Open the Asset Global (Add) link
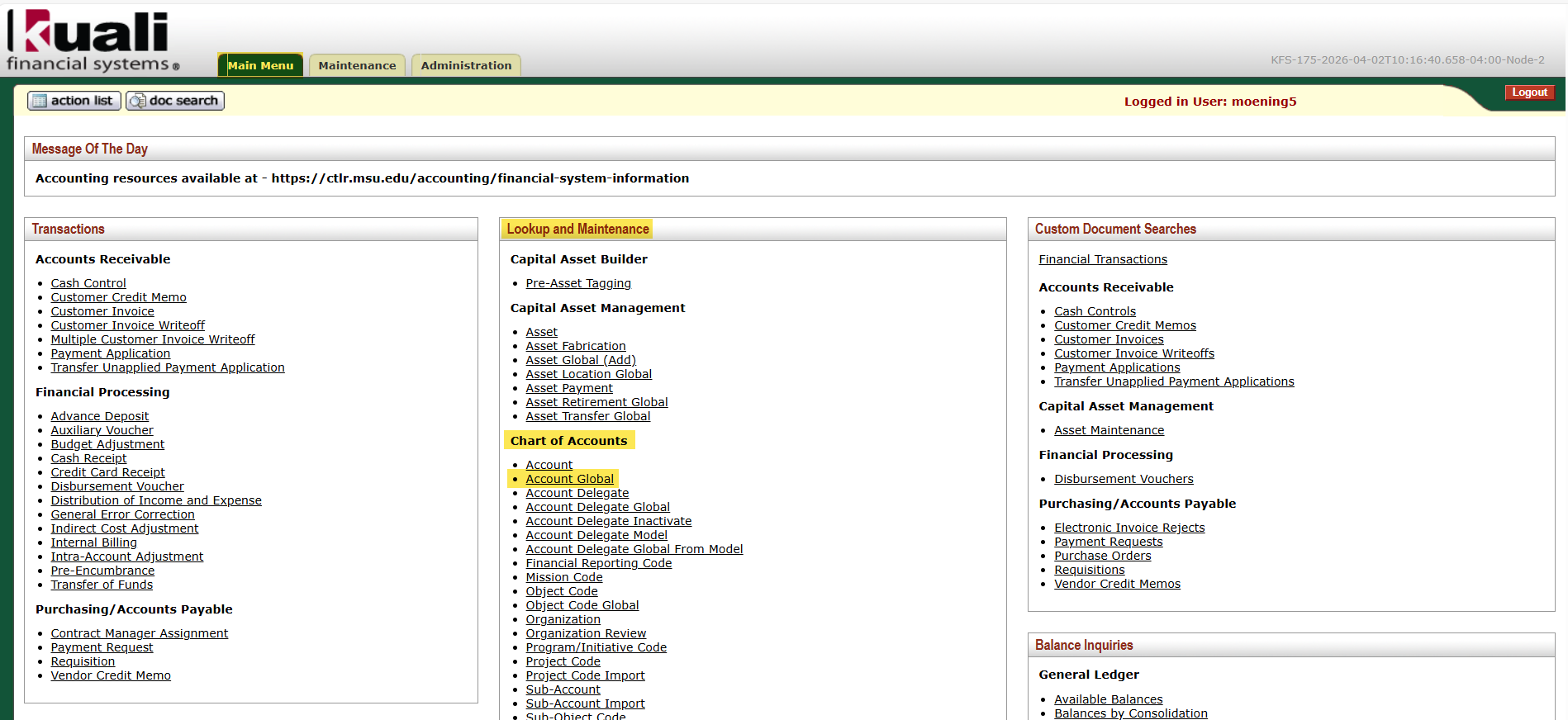The image size is (1568, 720). pos(581,360)
